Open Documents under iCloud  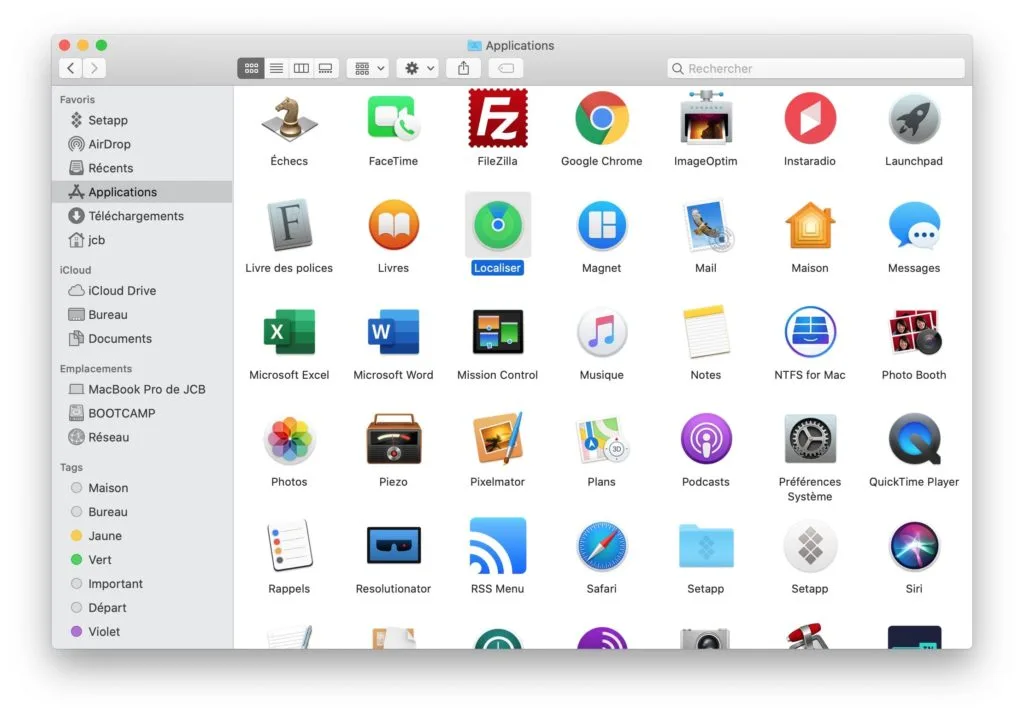coord(142,338)
